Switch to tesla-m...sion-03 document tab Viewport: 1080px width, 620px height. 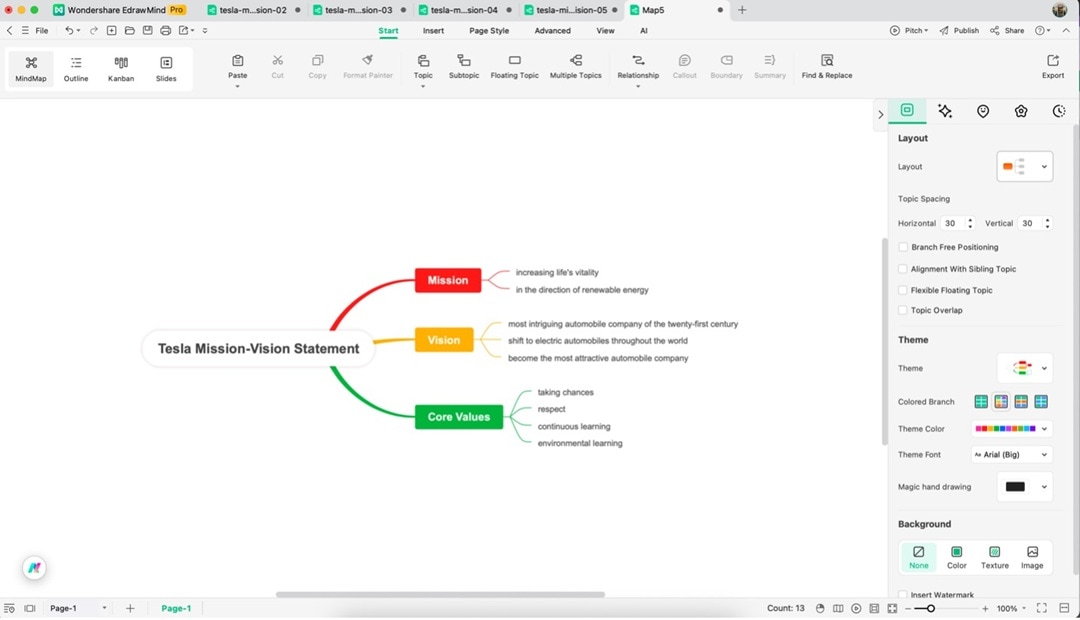358,10
